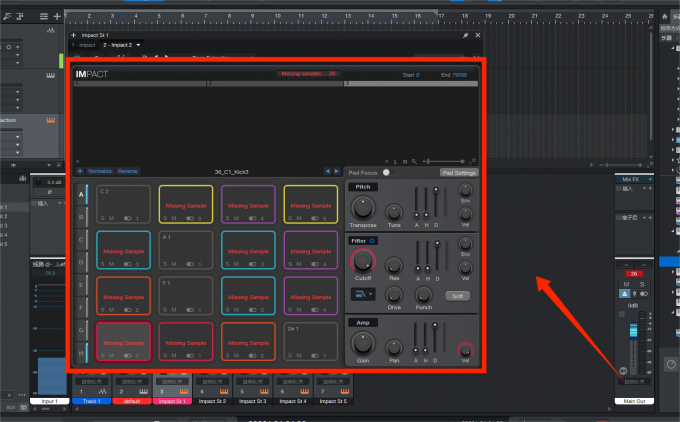680x422 pixels.
Task: Click the bar-chart icon above input channel
Action: tap(23, 178)
